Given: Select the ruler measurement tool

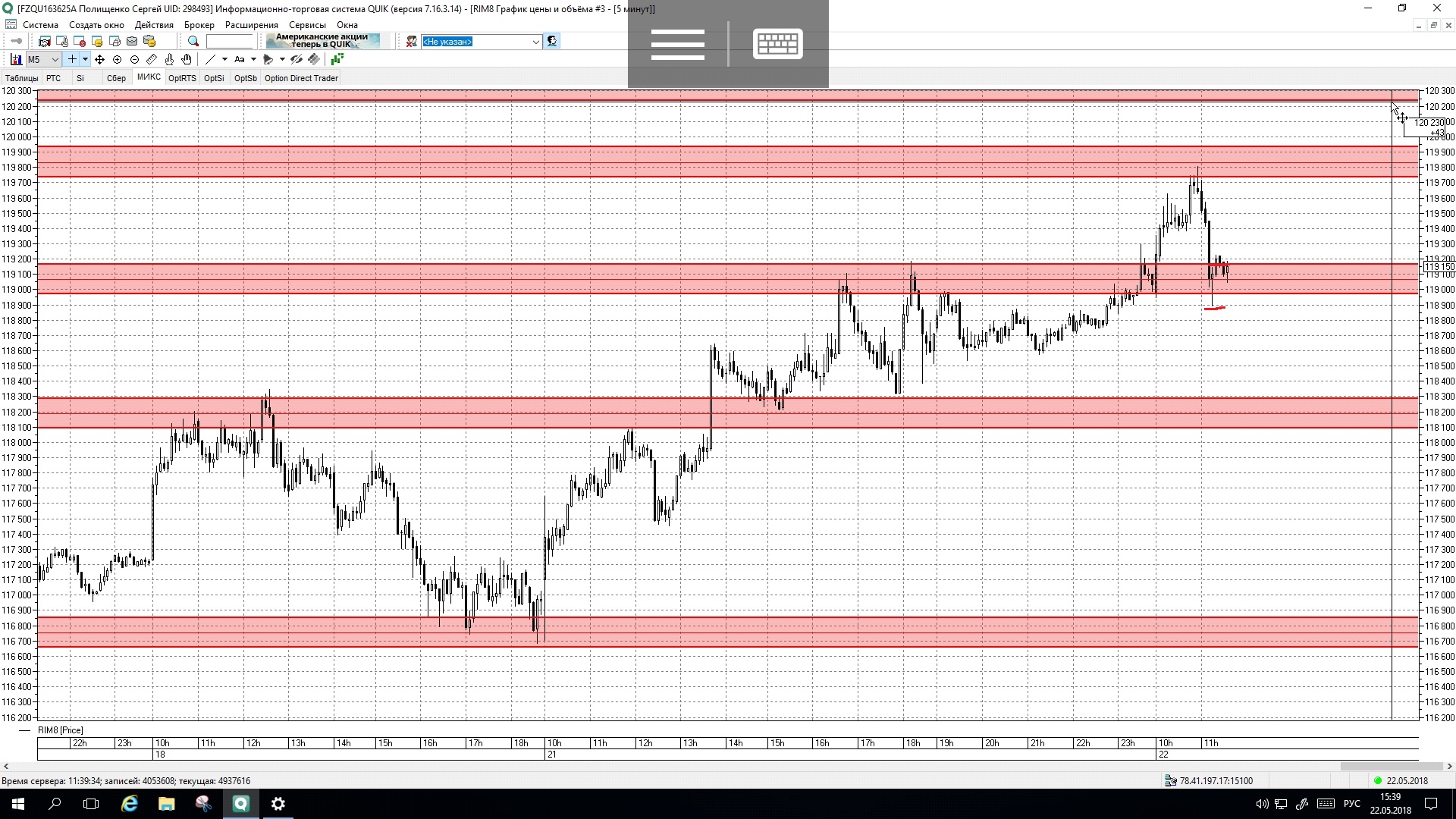Looking at the screenshot, I should pyautogui.click(x=152, y=59).
